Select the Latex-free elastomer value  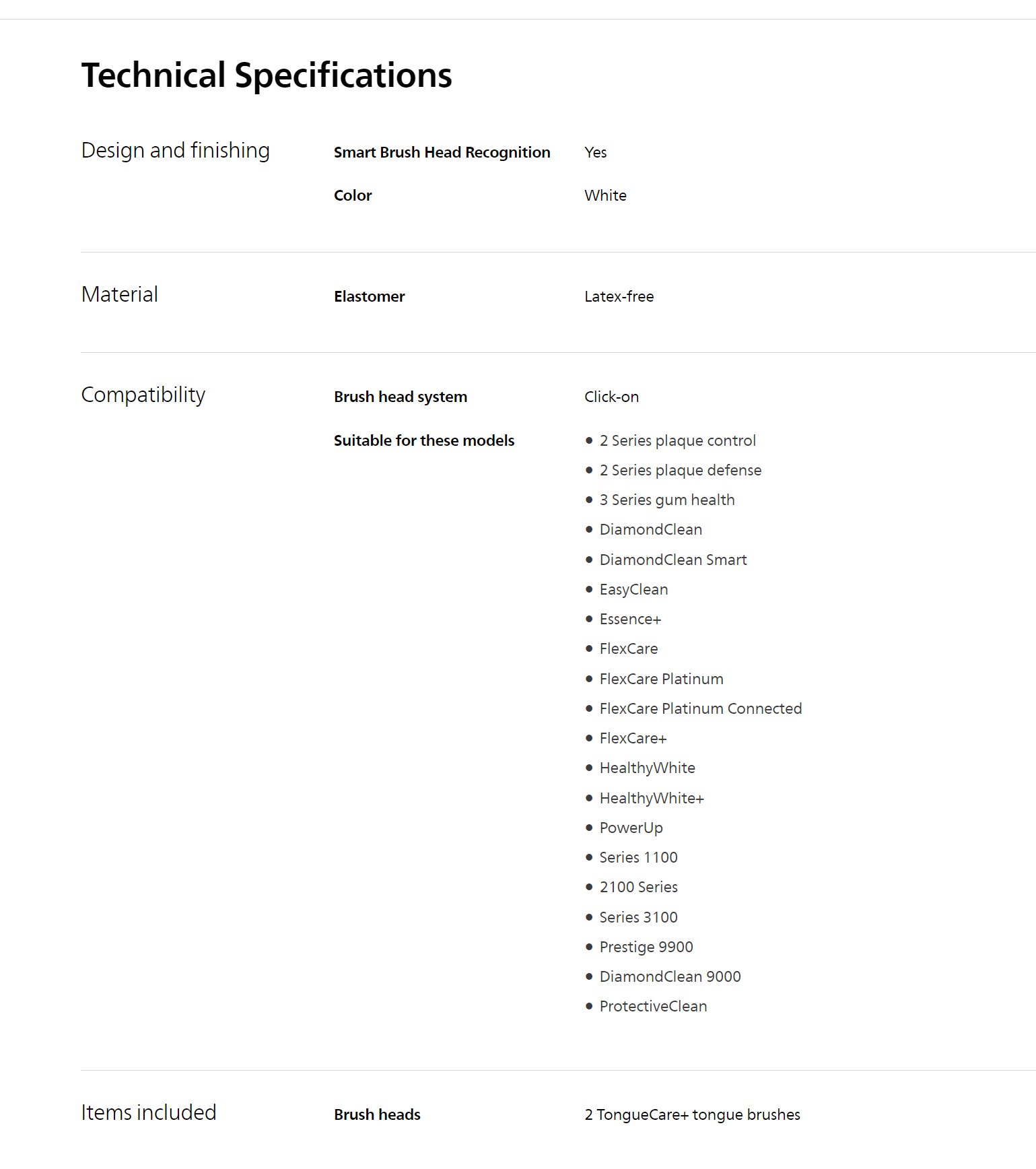(619, 297)
